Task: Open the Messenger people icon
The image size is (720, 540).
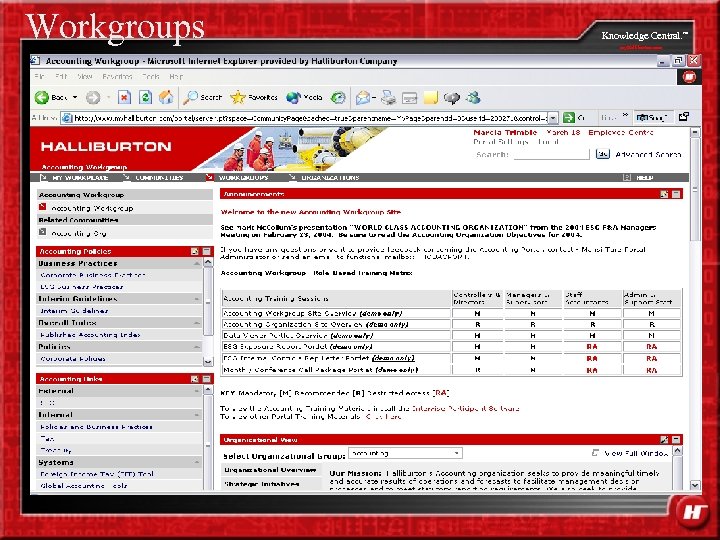Action: [x=473, y=97]
